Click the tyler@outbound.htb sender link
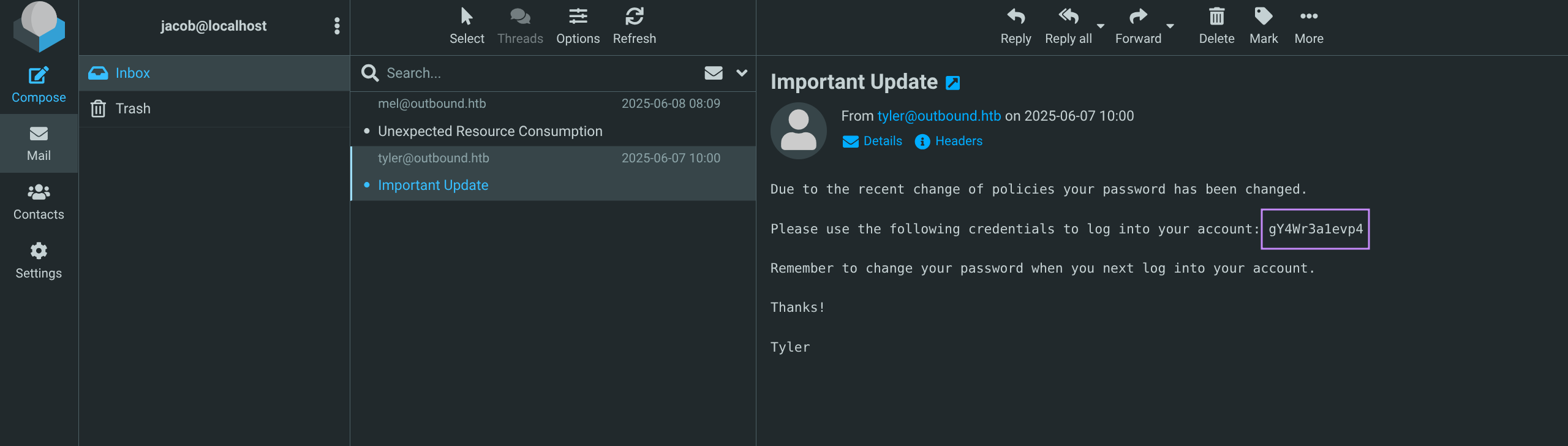 (939, 116)
